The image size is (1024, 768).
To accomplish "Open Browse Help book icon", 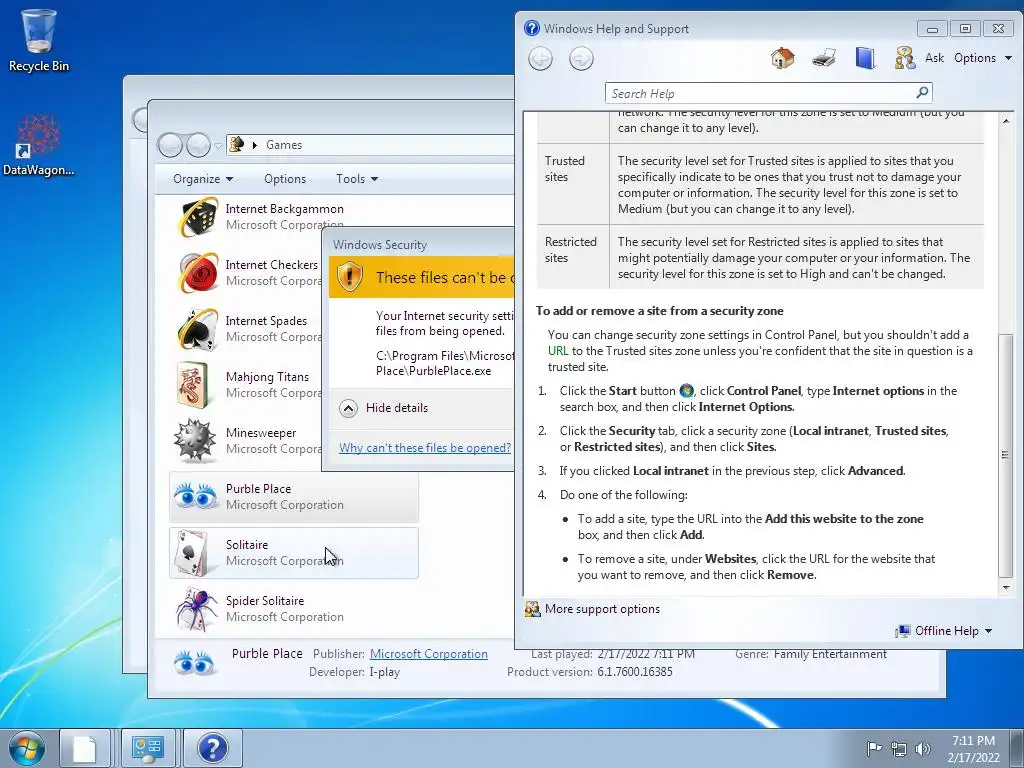I will (865, 58).
